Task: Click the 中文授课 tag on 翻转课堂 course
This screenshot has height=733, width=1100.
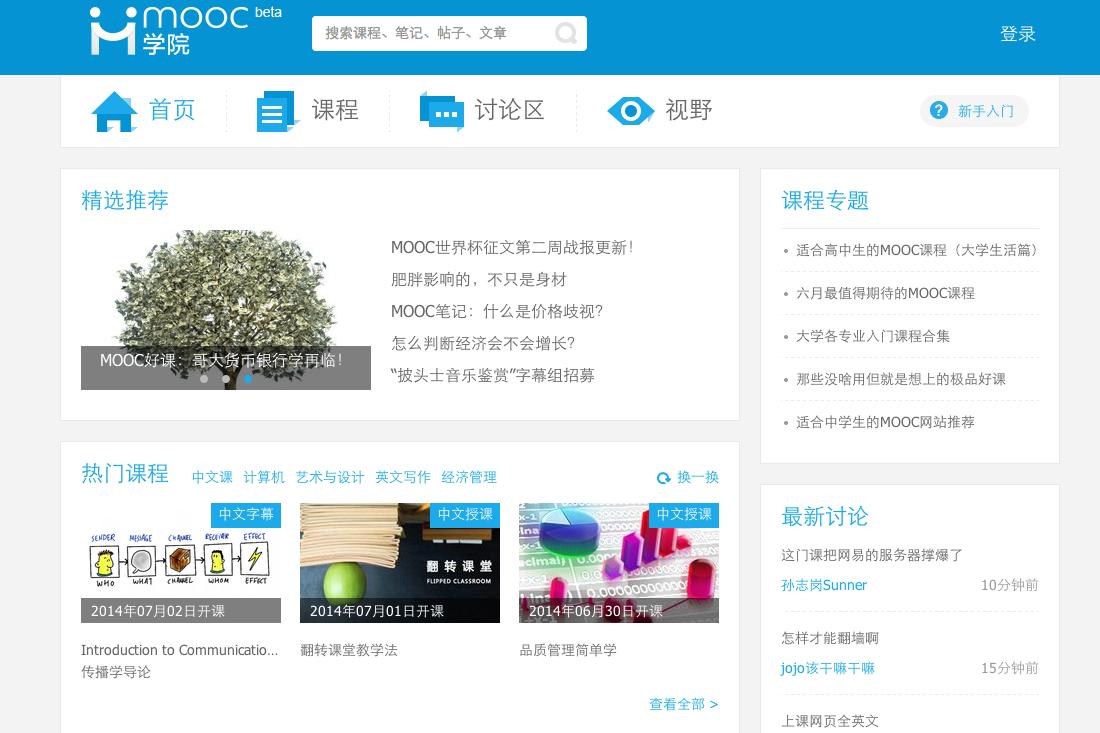Action: click(465, 514)
